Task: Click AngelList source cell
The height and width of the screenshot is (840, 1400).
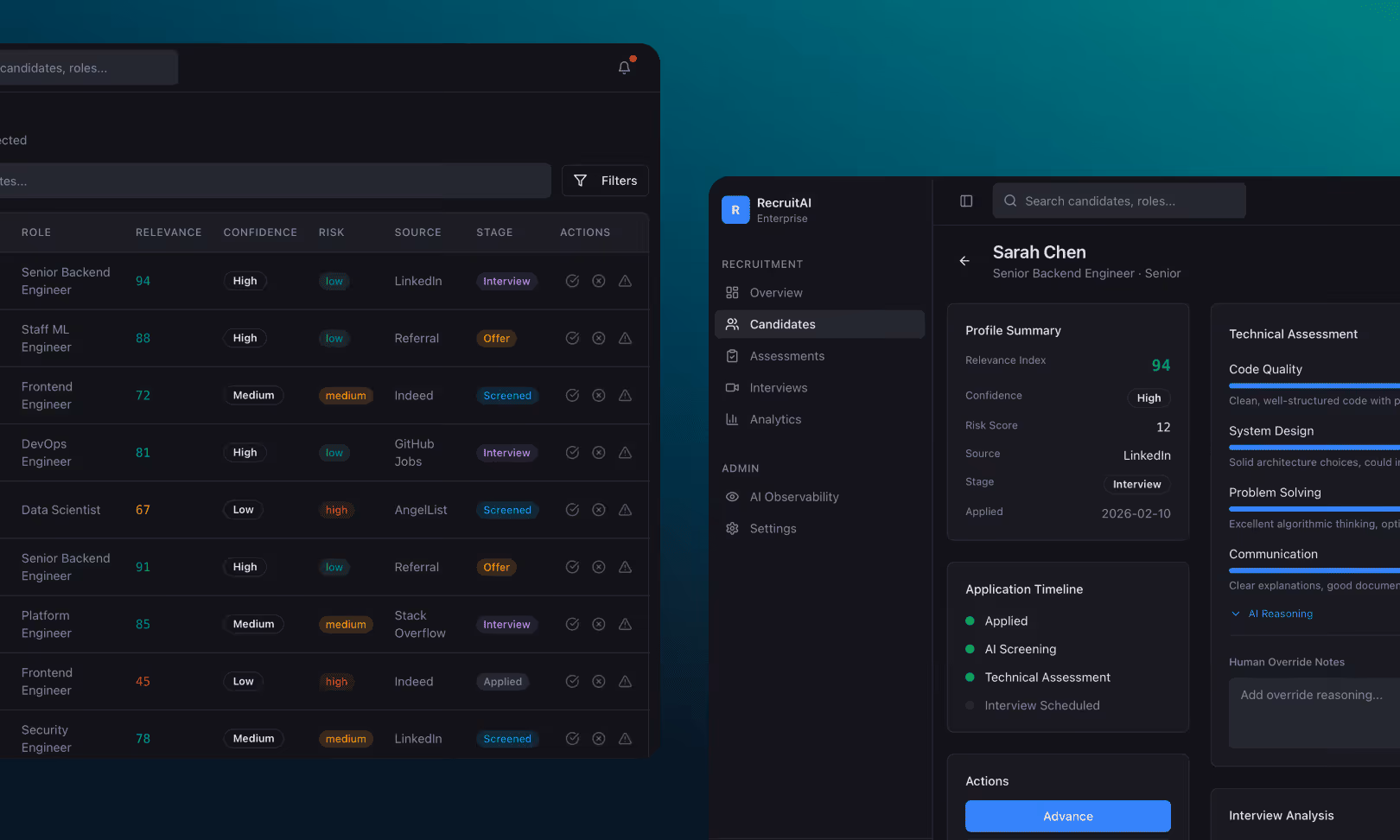Action: (x=421, y=510)
